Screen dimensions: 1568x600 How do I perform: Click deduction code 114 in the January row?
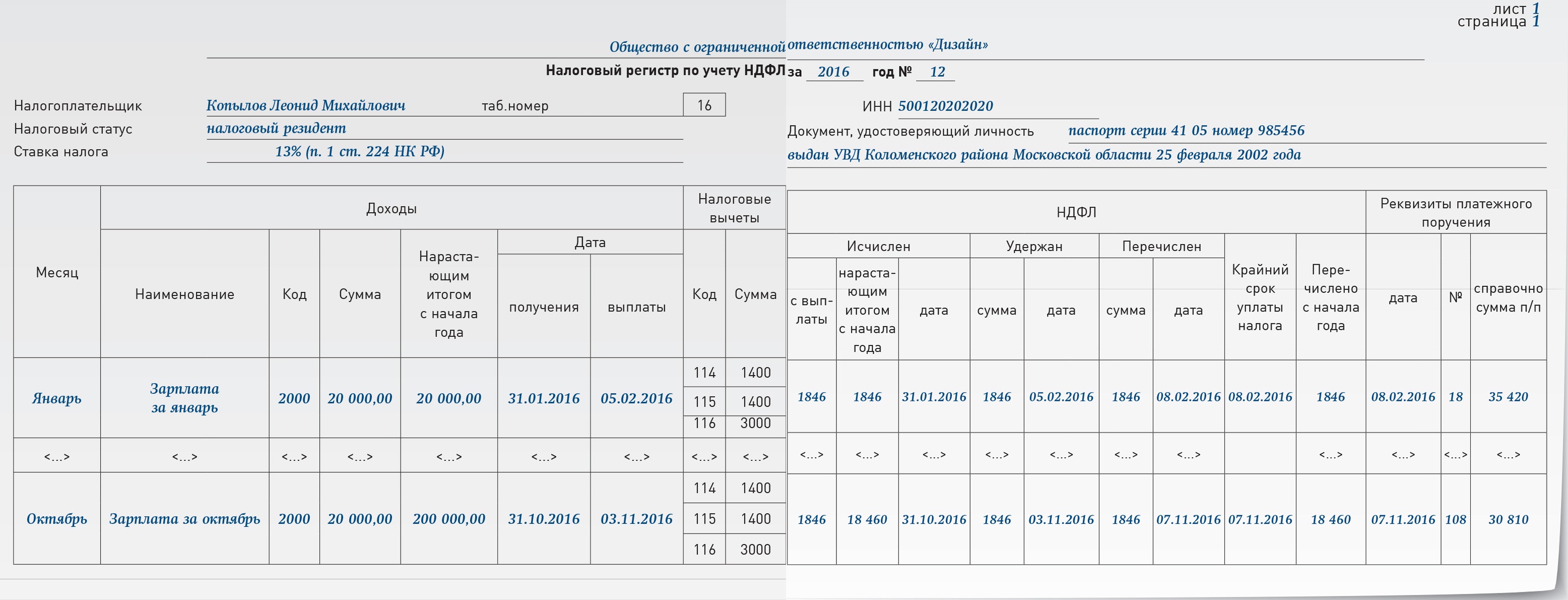coord(704,372)
